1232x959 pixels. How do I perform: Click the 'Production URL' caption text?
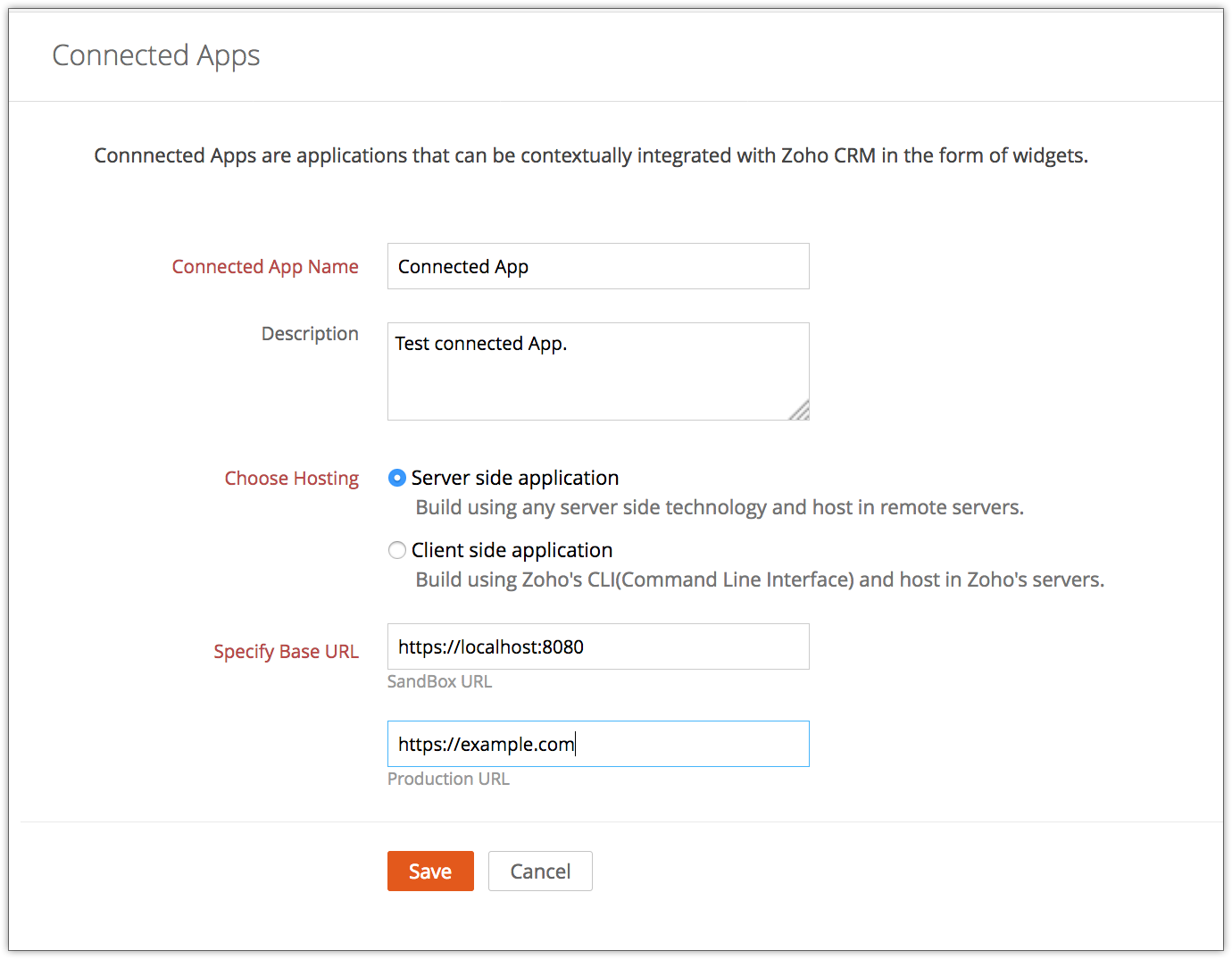[x=448, y=779]
